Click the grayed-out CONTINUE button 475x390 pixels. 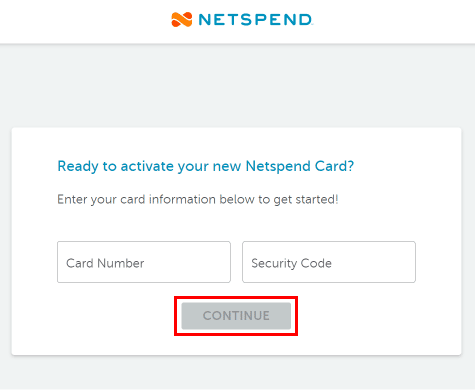(x=236, y=316)
